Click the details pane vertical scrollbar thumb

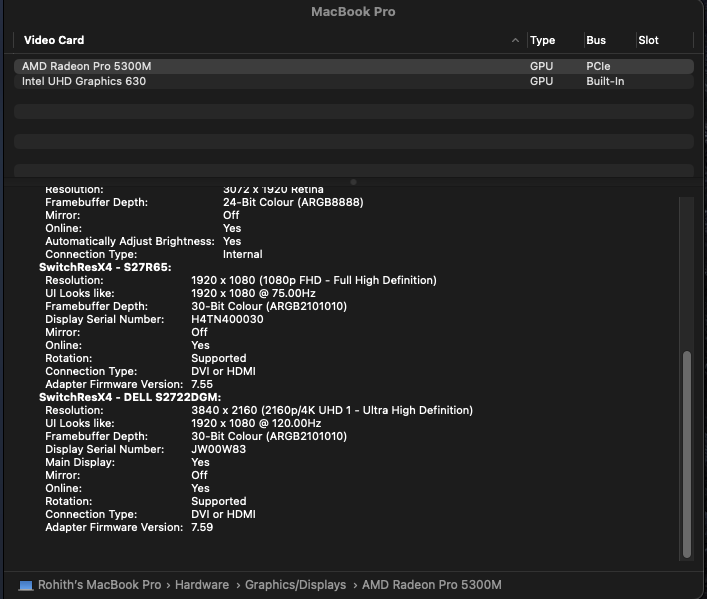[x=687, y=455]
